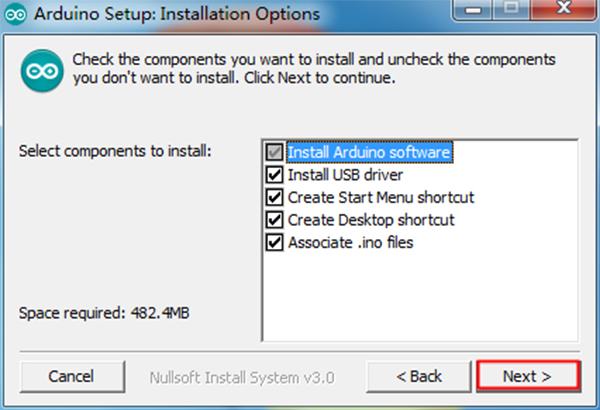Image resolution: width=600 pixels, height=410 pixels.
Task: Highlight the "Associate .ino files" list item text
Action: tap(350, 242)
